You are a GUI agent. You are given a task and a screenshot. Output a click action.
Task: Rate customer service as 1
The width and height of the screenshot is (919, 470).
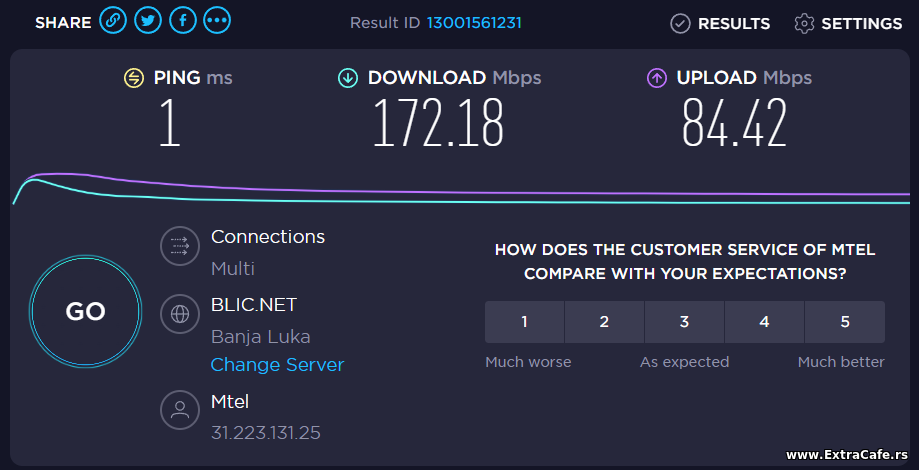click(x=525, y=322)
